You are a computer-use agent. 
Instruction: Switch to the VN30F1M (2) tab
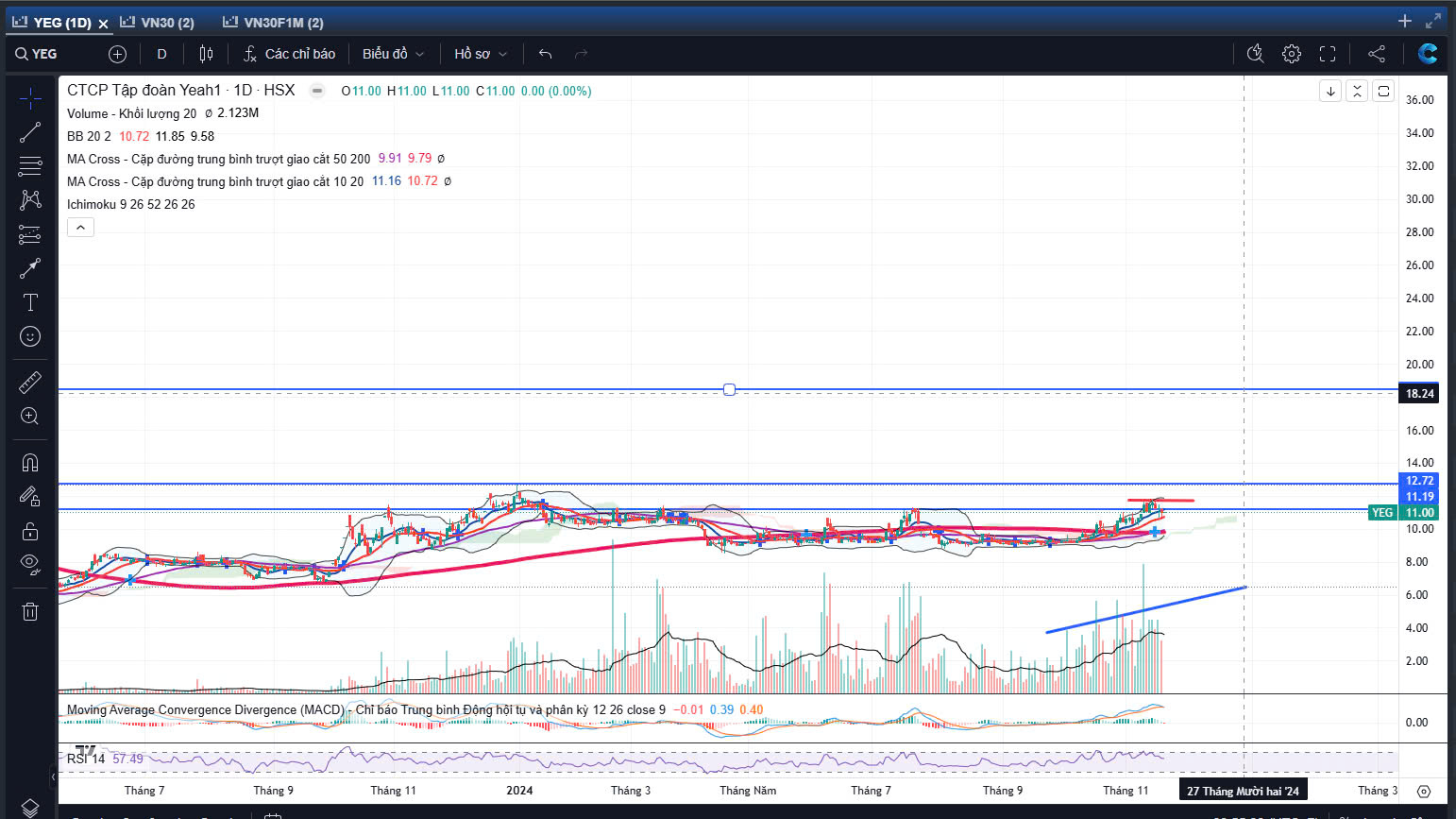coord(273,23)
